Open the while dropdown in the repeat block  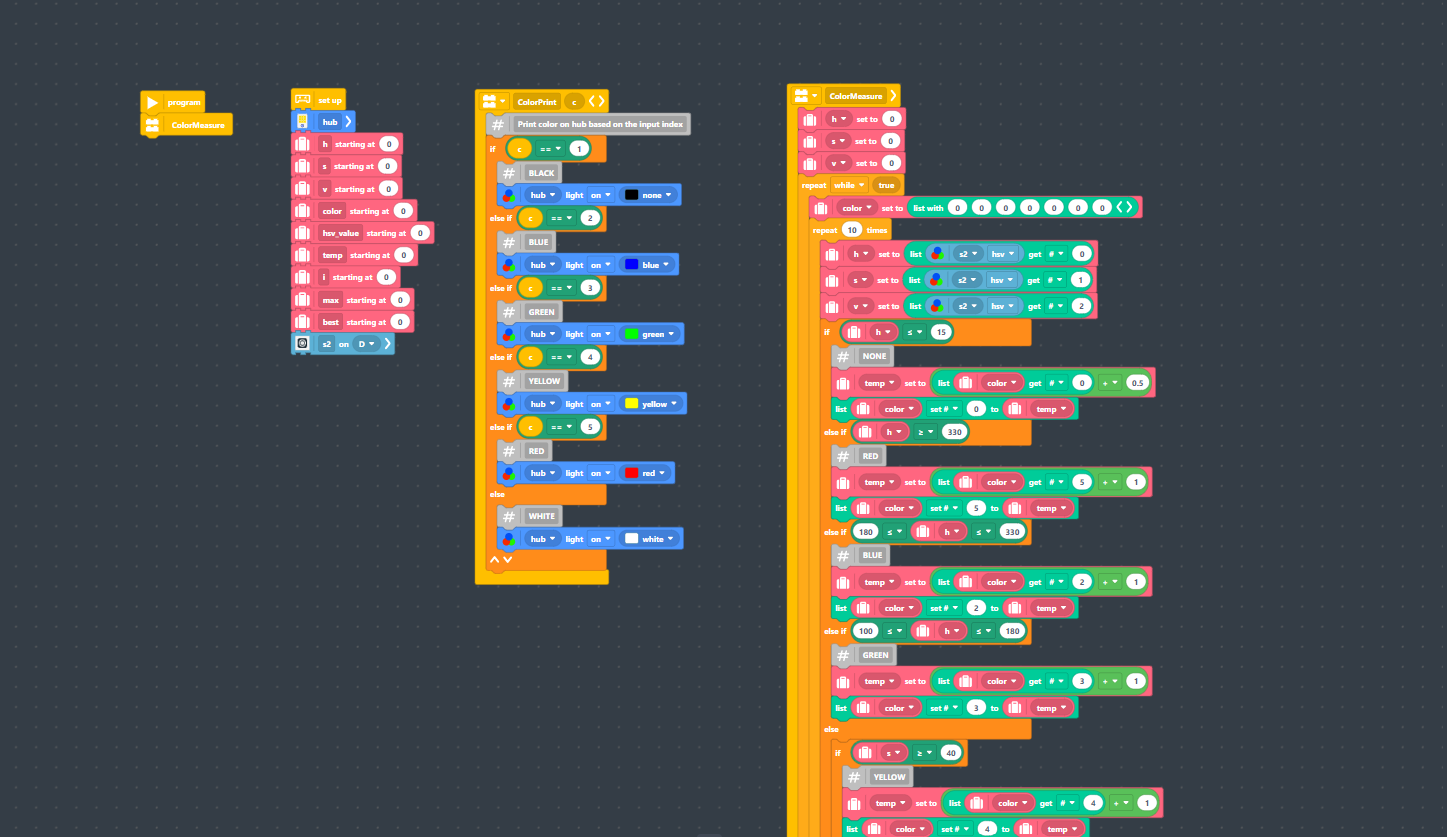point(849,185)
